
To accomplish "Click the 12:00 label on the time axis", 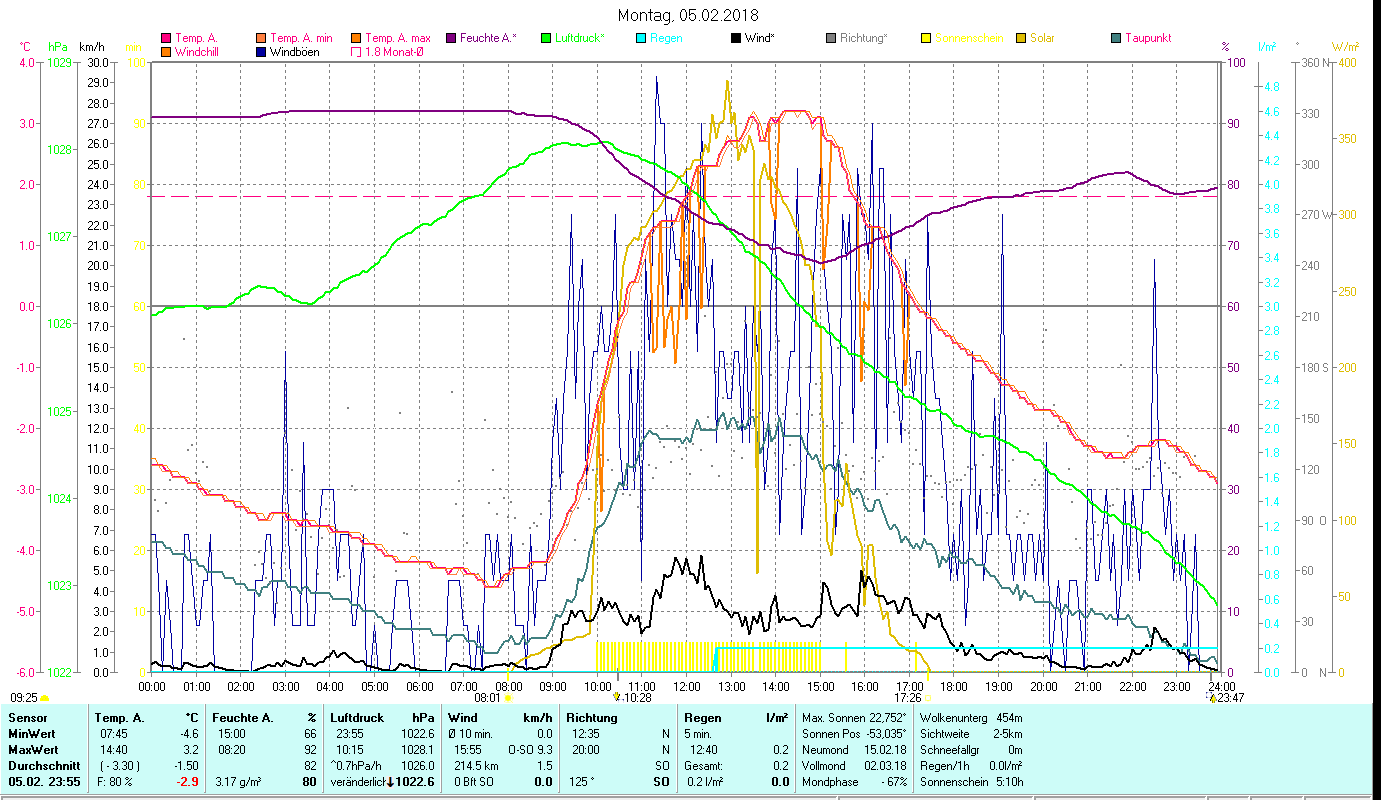I will tap(687, 686).
